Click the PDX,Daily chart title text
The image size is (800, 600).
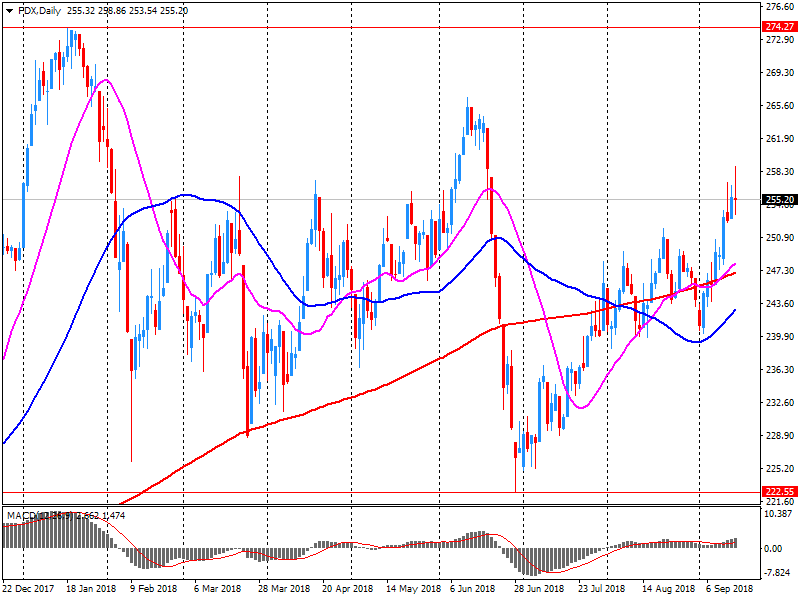coord(40,11)
